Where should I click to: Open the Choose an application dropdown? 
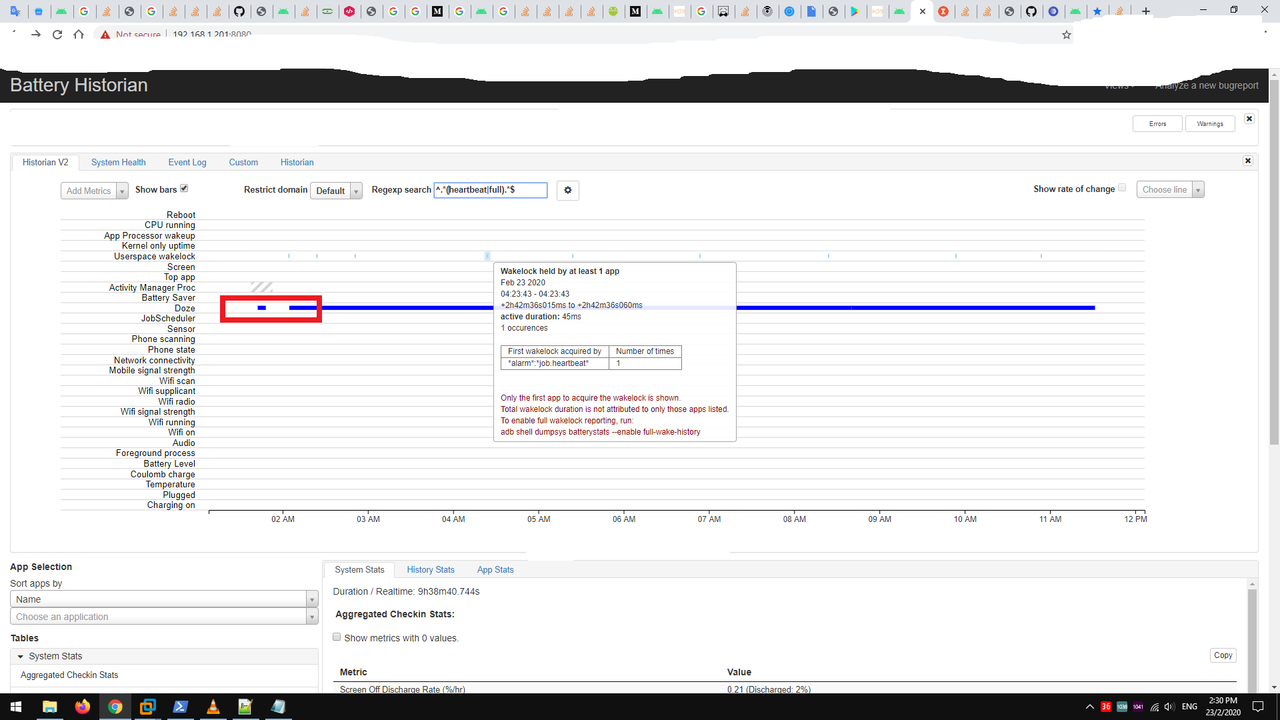[164, 617]
